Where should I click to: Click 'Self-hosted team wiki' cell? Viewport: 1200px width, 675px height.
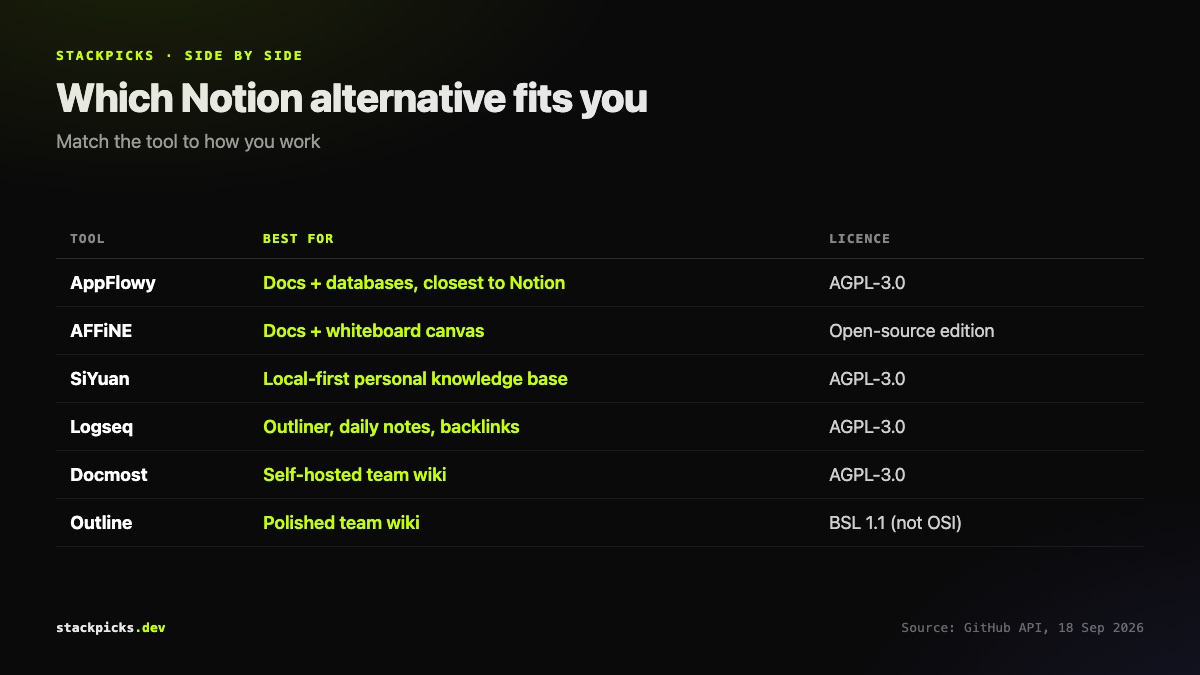click(355, 475)
